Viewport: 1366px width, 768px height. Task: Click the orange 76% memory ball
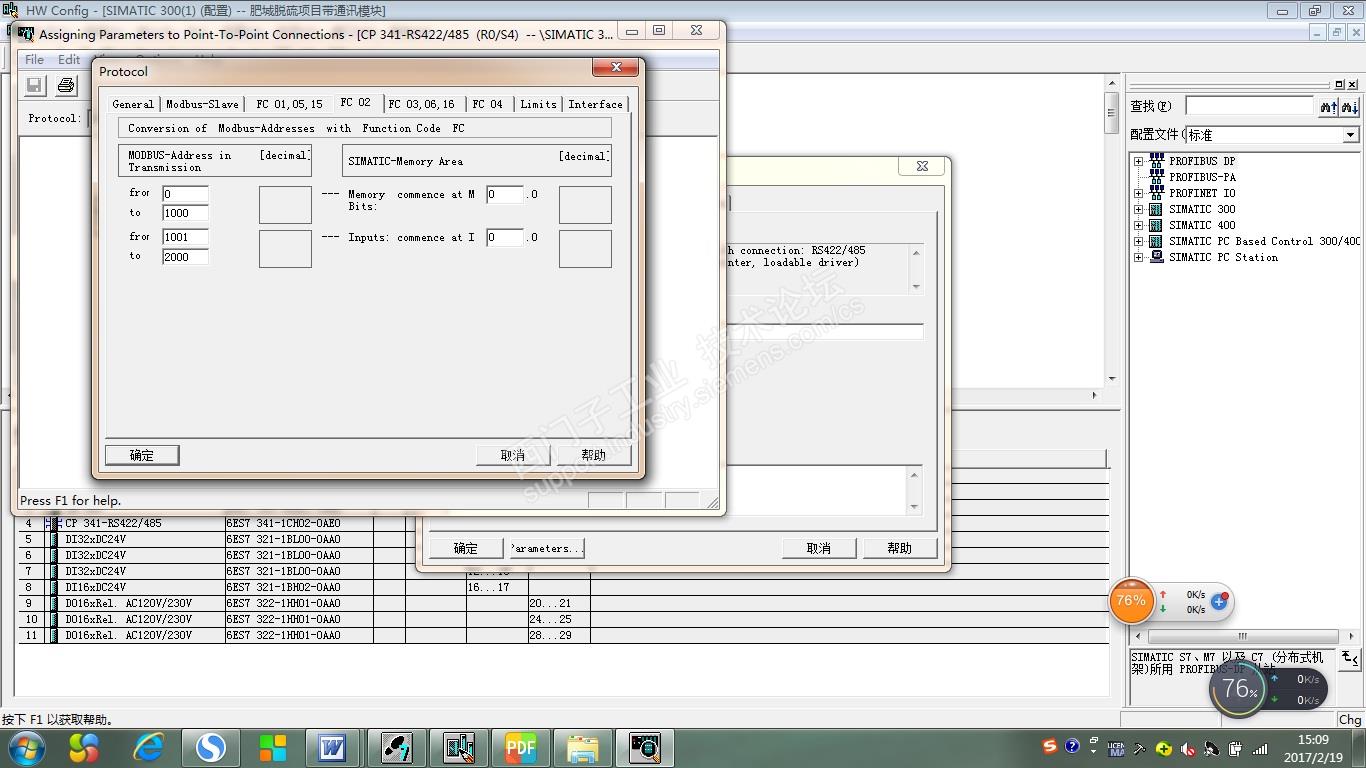point(1131,601)
